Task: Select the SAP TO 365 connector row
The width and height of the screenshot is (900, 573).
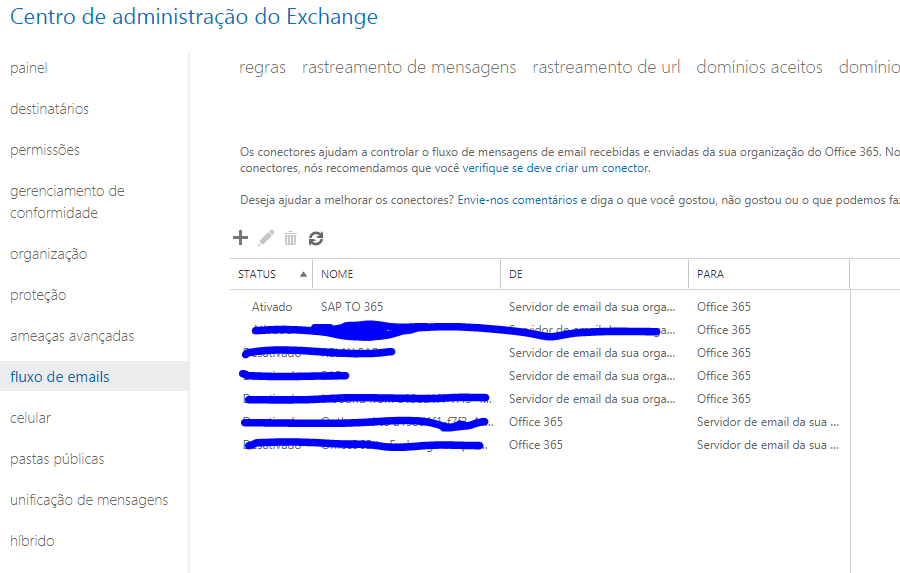Action: [540, 307]
